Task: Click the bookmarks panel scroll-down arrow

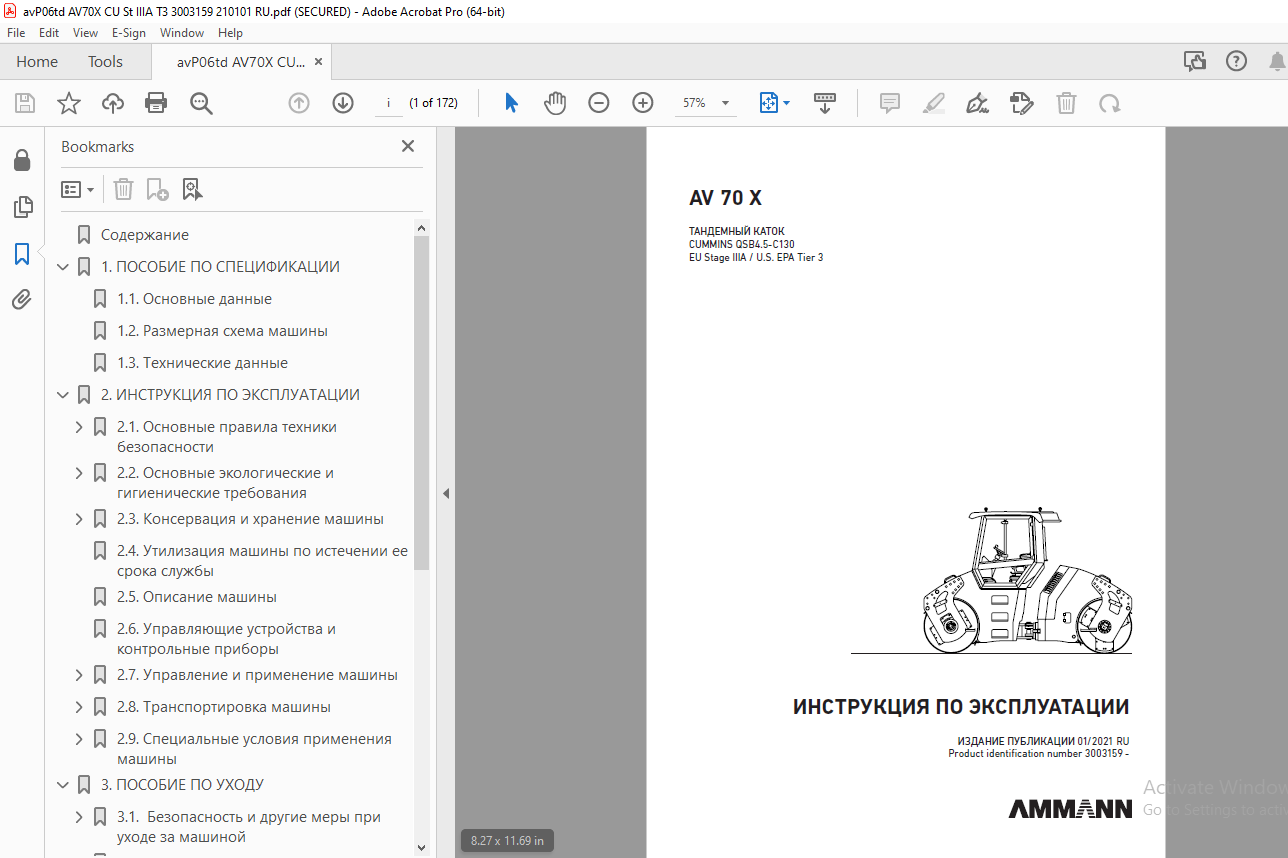Action: (421, 849)
